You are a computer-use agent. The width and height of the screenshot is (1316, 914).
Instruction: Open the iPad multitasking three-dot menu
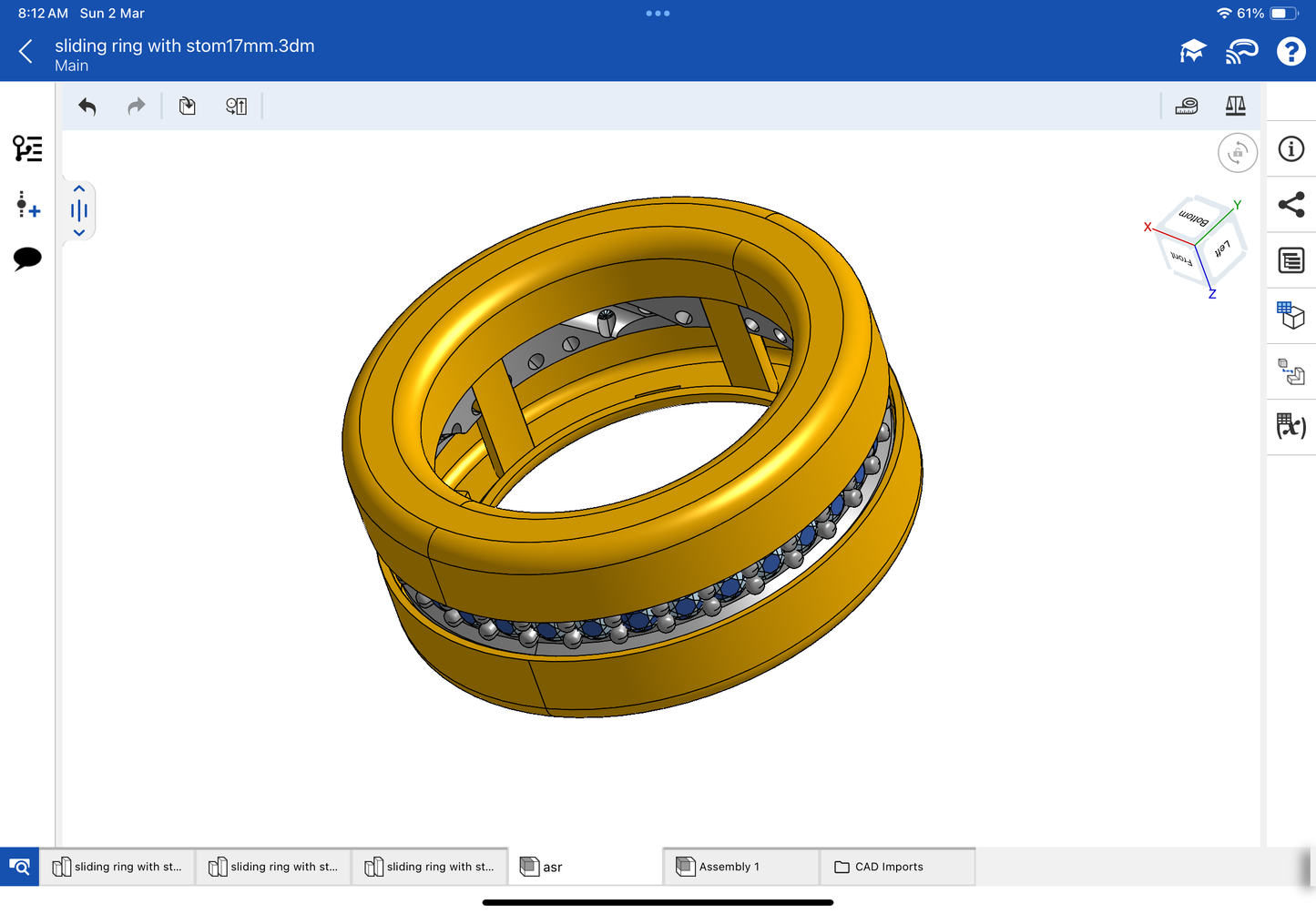point(658,14)
